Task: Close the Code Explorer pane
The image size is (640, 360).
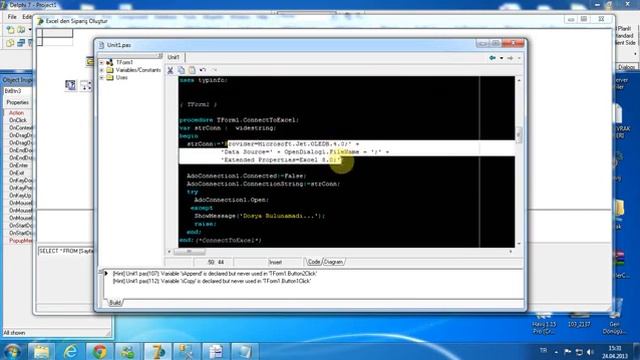Action: click(x=160, y=56)
